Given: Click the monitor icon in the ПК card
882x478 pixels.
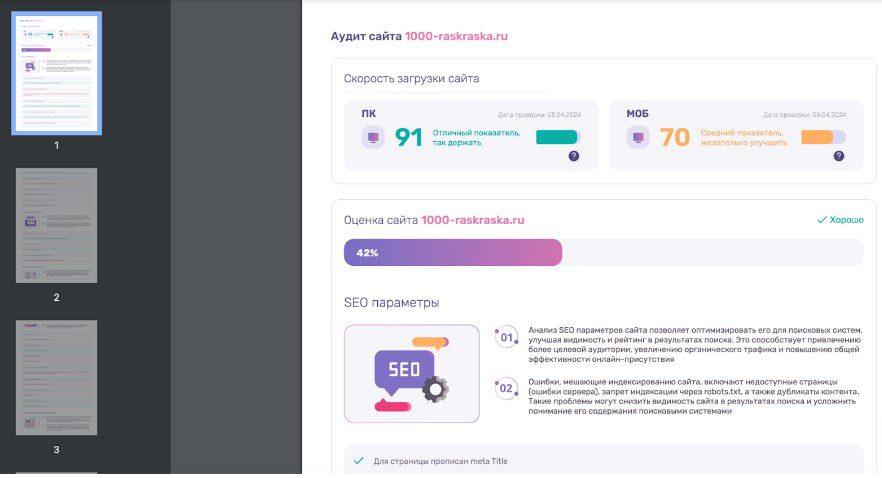Looking at the screenshot, I should [x=373, y=137].
